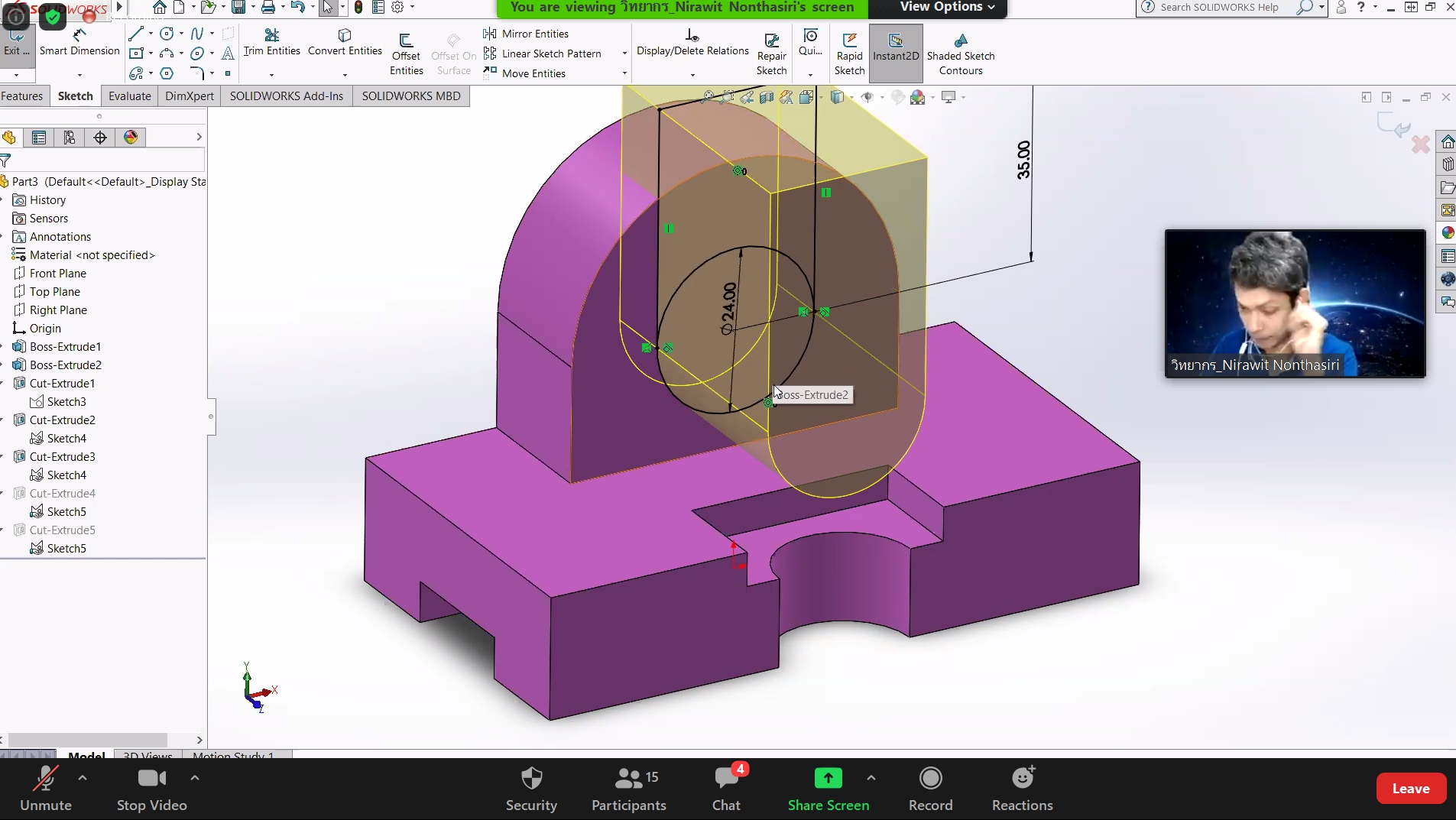Open the ConfigurationManager tab icon
The height and width of the screenshot is (820, 1456).
[70, 138]
